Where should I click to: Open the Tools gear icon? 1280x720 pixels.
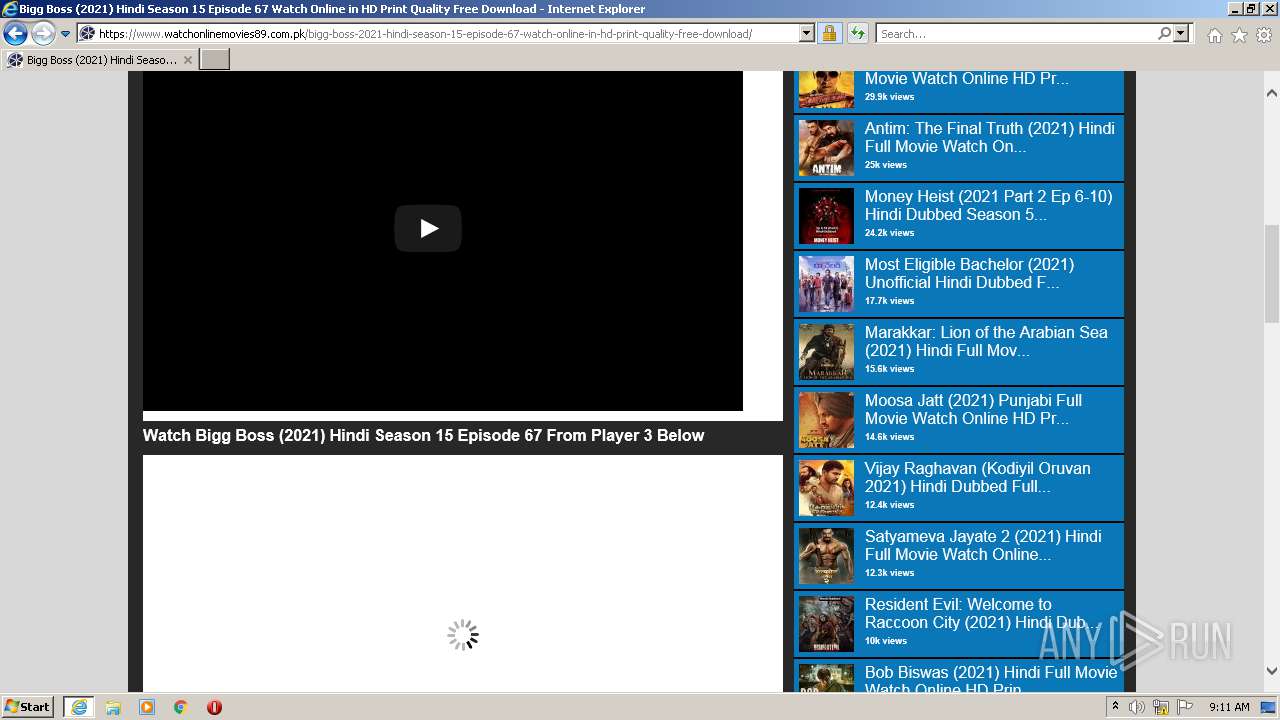[x=1264, y=35]
